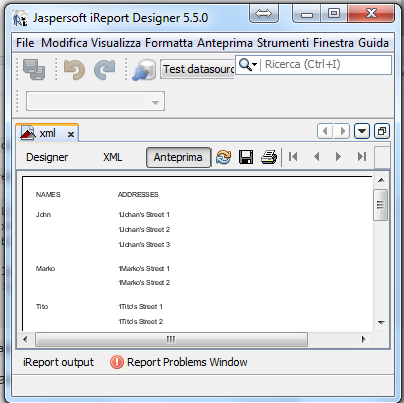Click the Save All toolbar icon
This screenshot has height=403, width=404.
pyautogui.click(x=34, y=69)
